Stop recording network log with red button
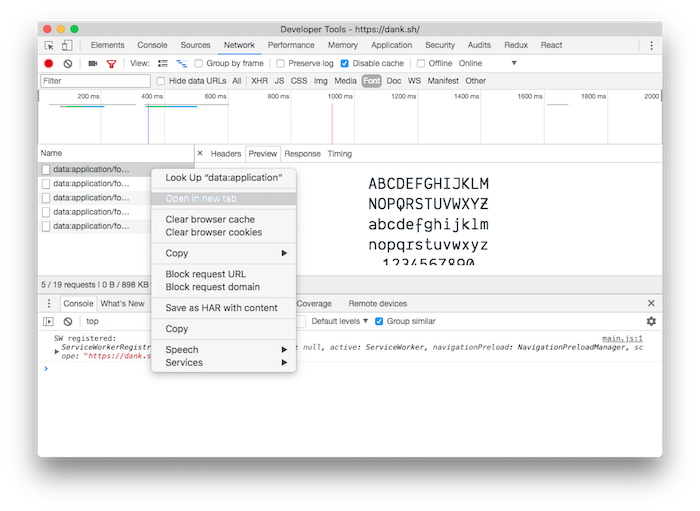This screenshot has height=511, width=700. click(x=48, y=63)
